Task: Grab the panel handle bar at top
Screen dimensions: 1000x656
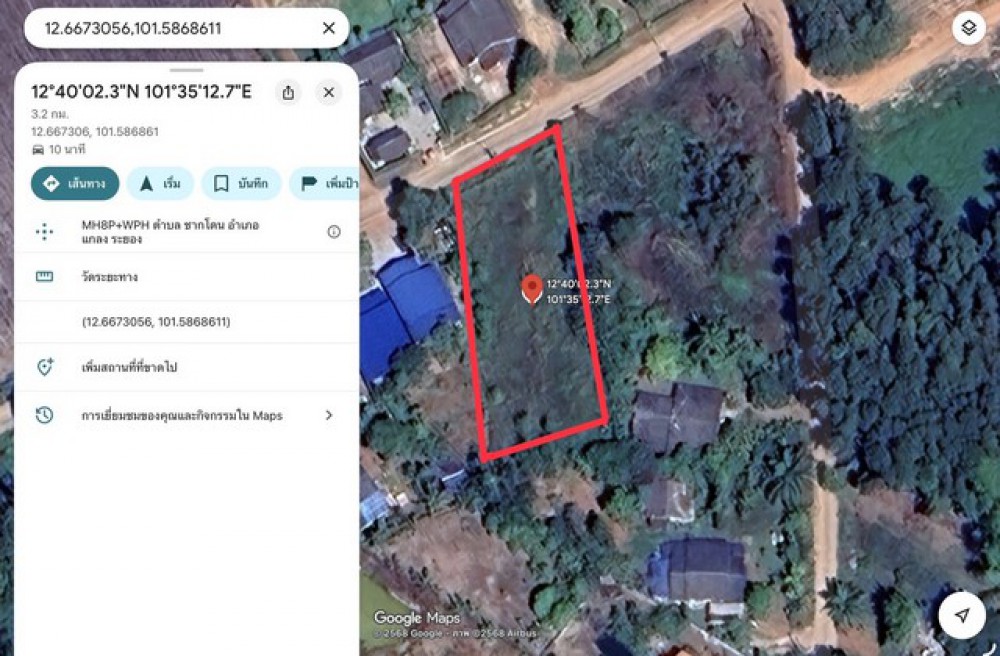Action: point(187,70)
